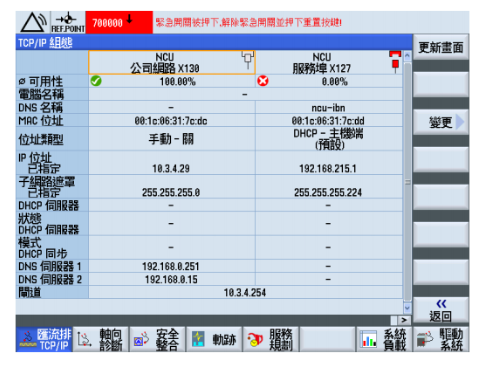Click the 更新畫面 refresh display button
The width and height of the screenshot is (485, 366).
pos(441,48)
